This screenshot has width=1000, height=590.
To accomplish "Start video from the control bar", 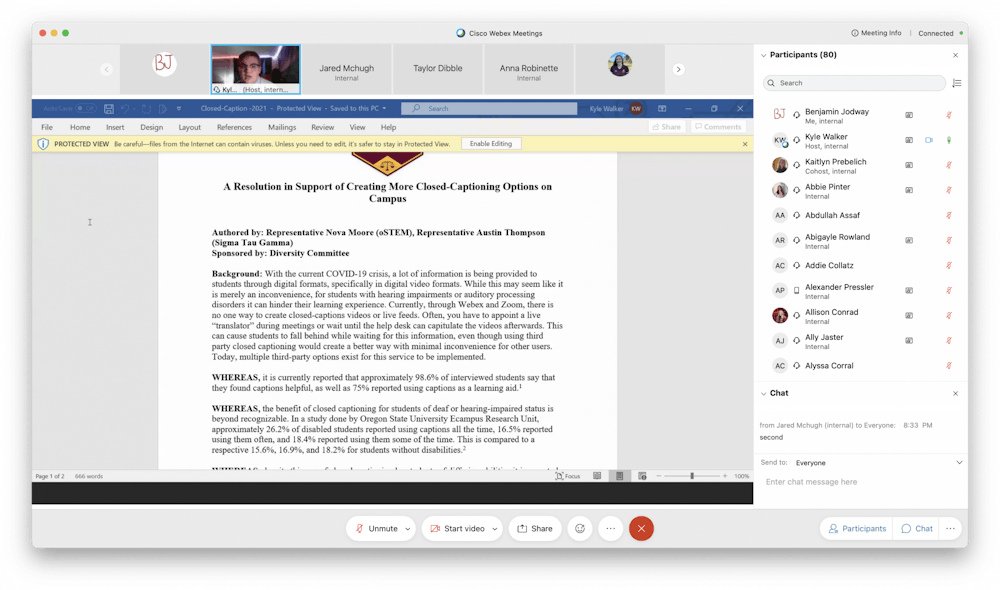I will coord(458,528).
